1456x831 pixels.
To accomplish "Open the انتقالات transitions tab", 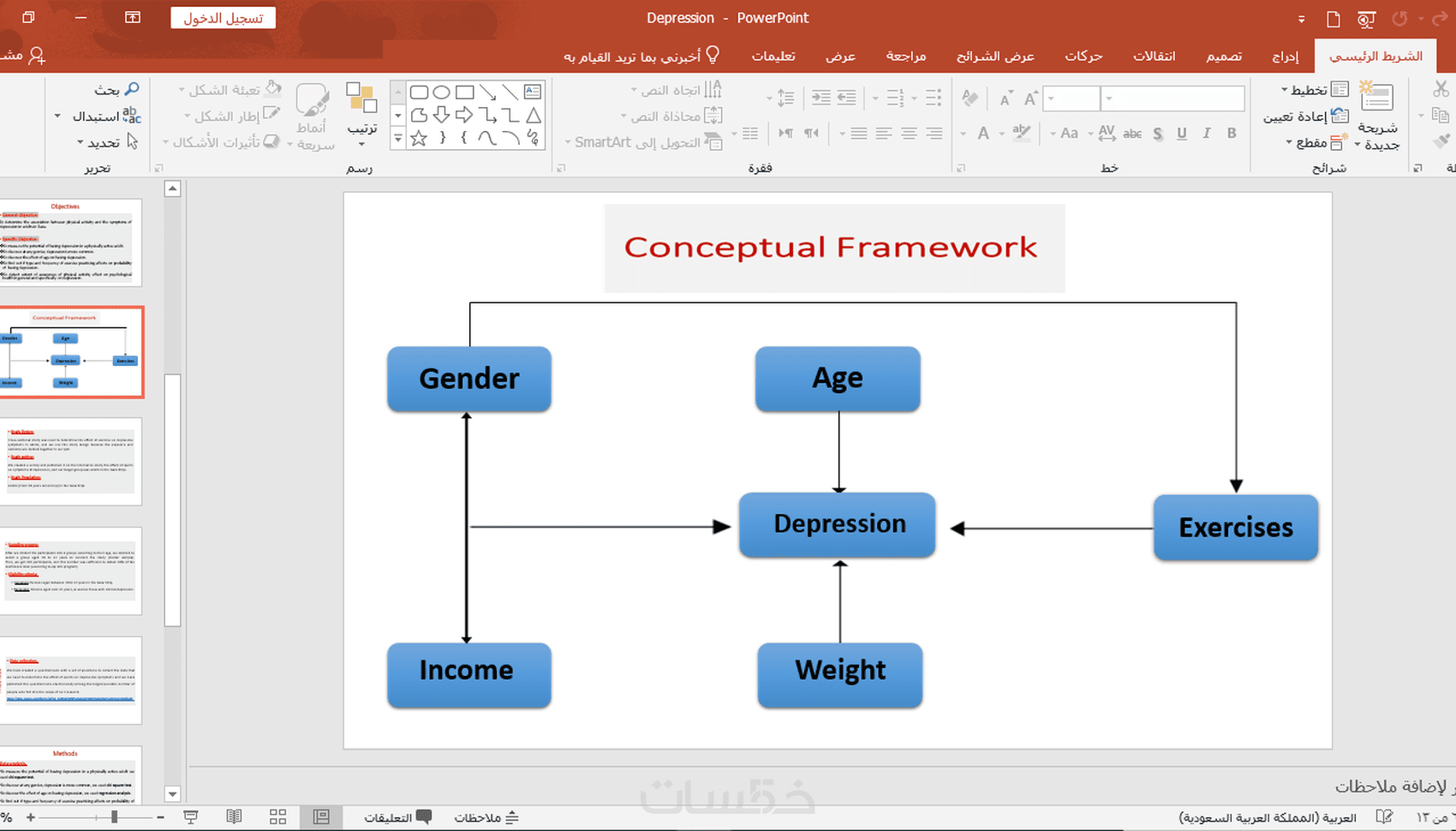I will click(x=1155, y=57).
